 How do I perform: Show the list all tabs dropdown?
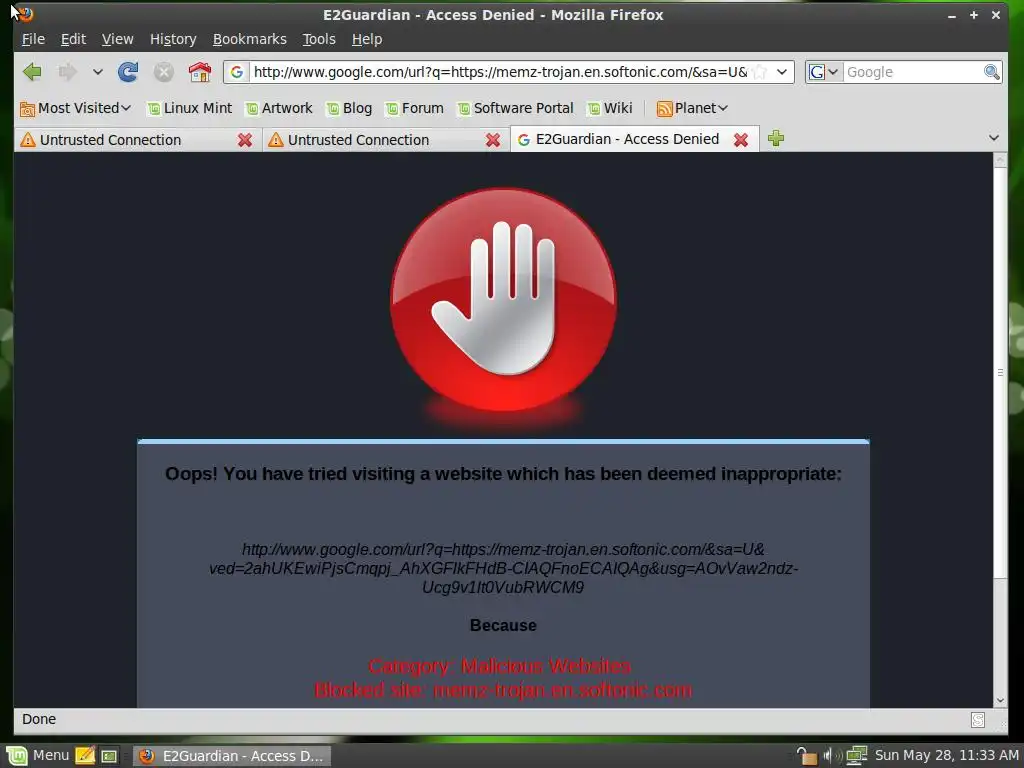993,138
